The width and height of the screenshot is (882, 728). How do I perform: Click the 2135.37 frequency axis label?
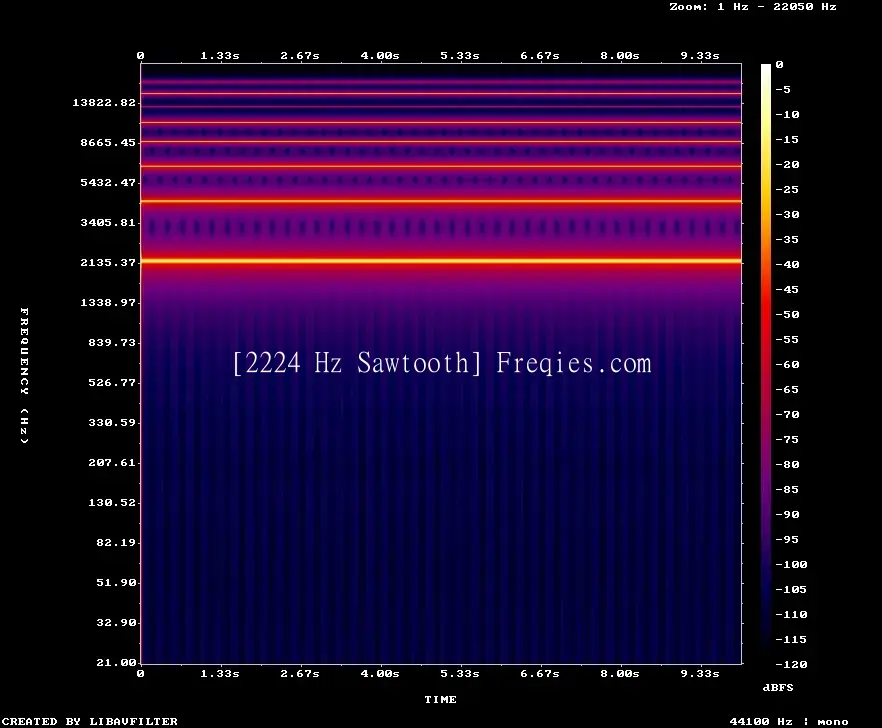pos(108,262)
